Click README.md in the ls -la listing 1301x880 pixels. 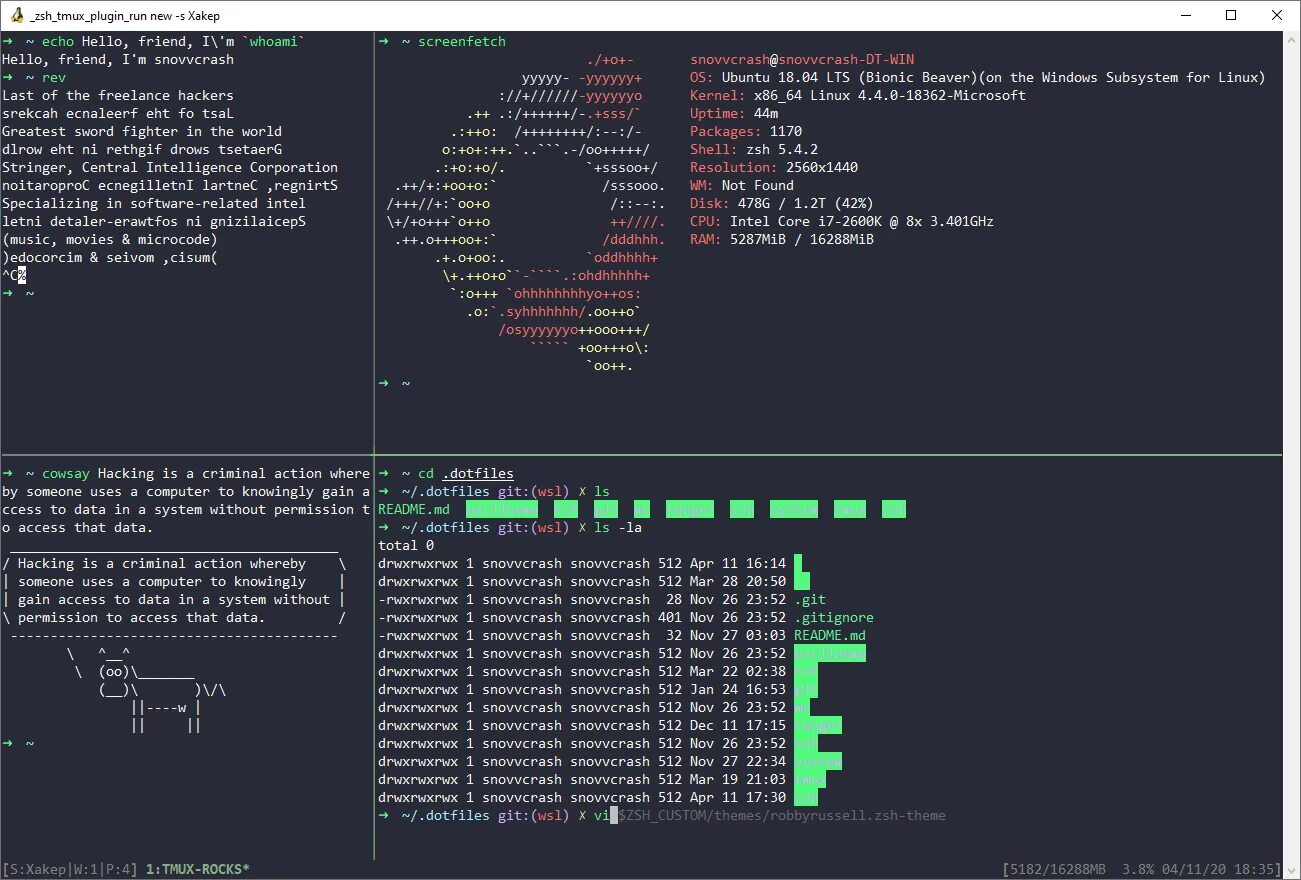830,635
